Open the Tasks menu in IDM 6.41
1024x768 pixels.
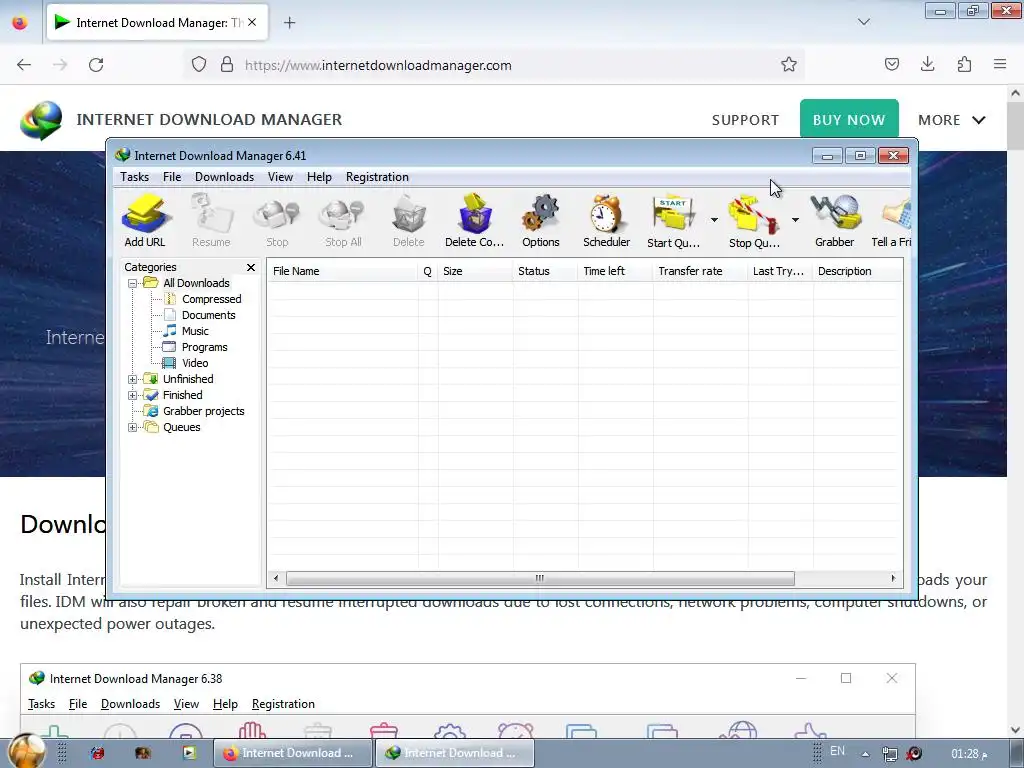coord(135,177)
